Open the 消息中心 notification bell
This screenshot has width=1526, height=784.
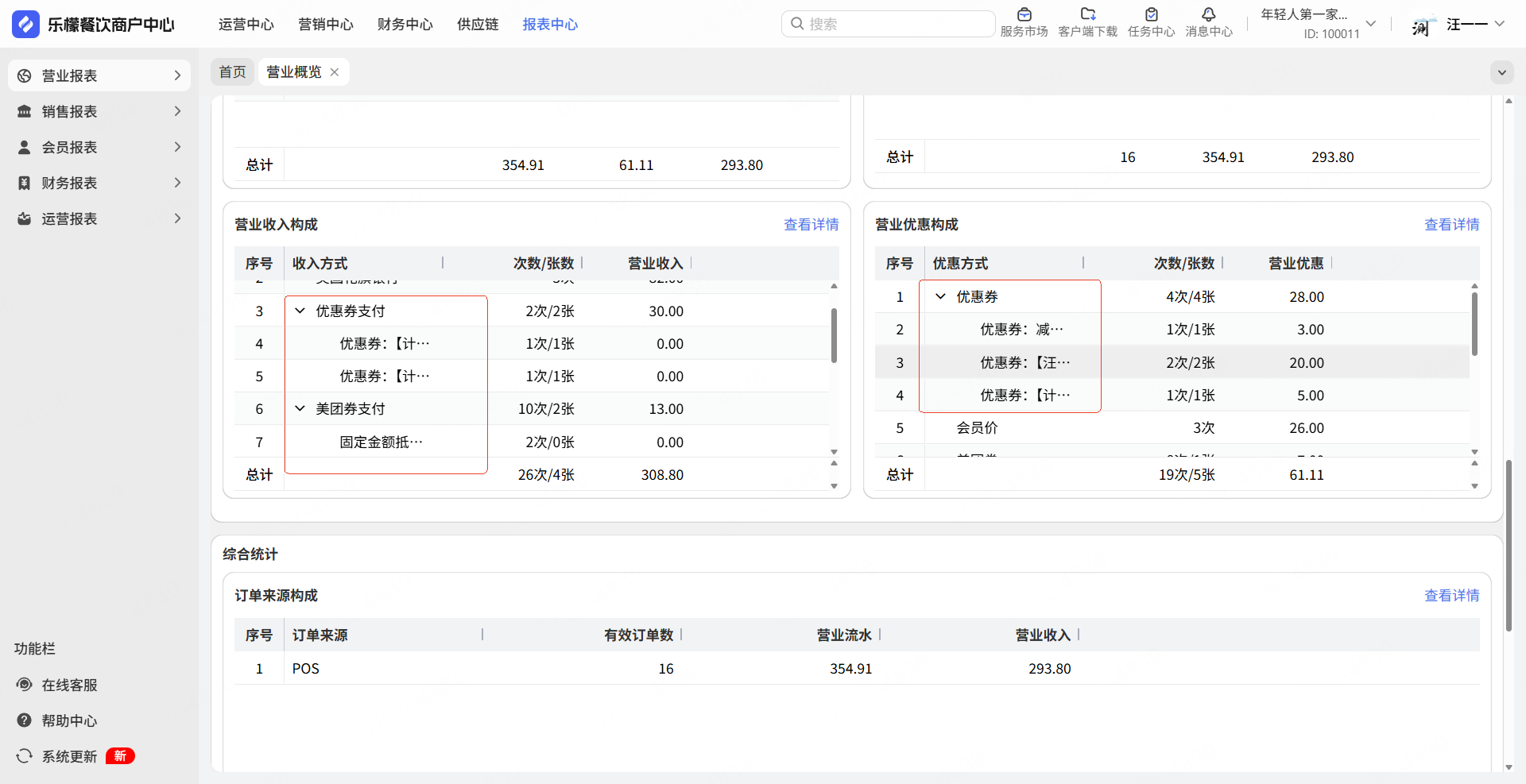[x=1208, y=14]
